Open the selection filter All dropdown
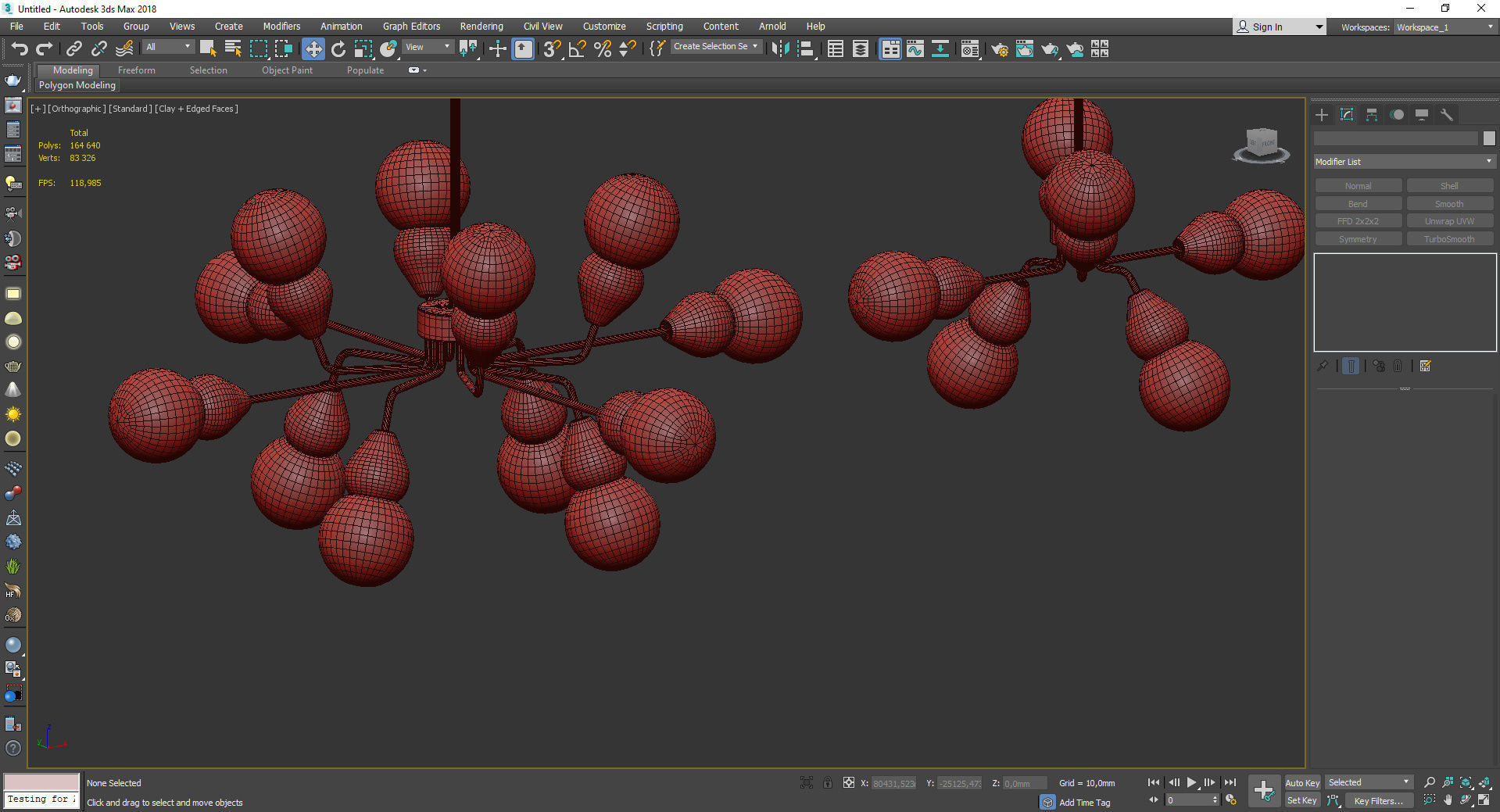 (x=168, y=47)
